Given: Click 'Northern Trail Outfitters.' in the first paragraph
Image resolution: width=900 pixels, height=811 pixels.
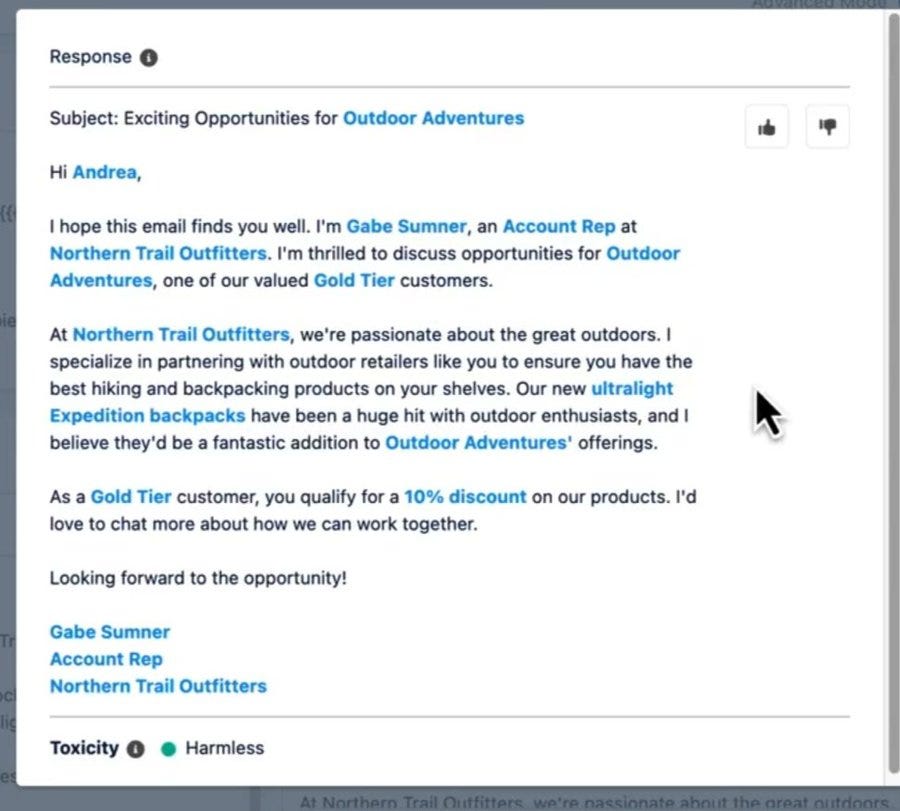Looking at the screenshot, I should pyautogui.click(x=161, y=253).
